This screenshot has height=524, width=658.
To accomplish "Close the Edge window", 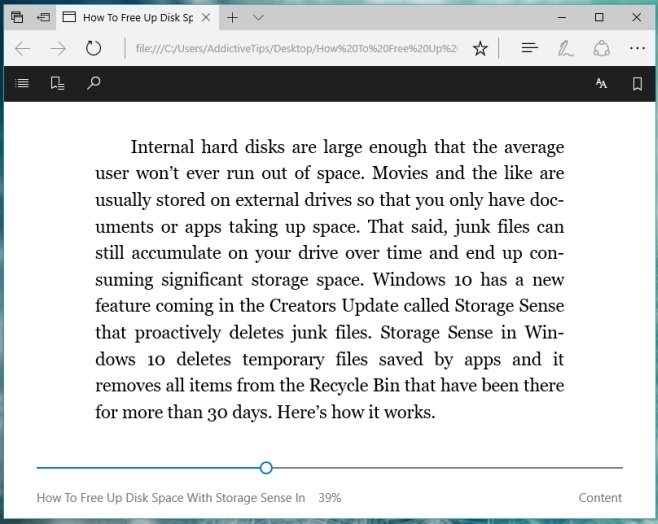I will pos(636,17).
